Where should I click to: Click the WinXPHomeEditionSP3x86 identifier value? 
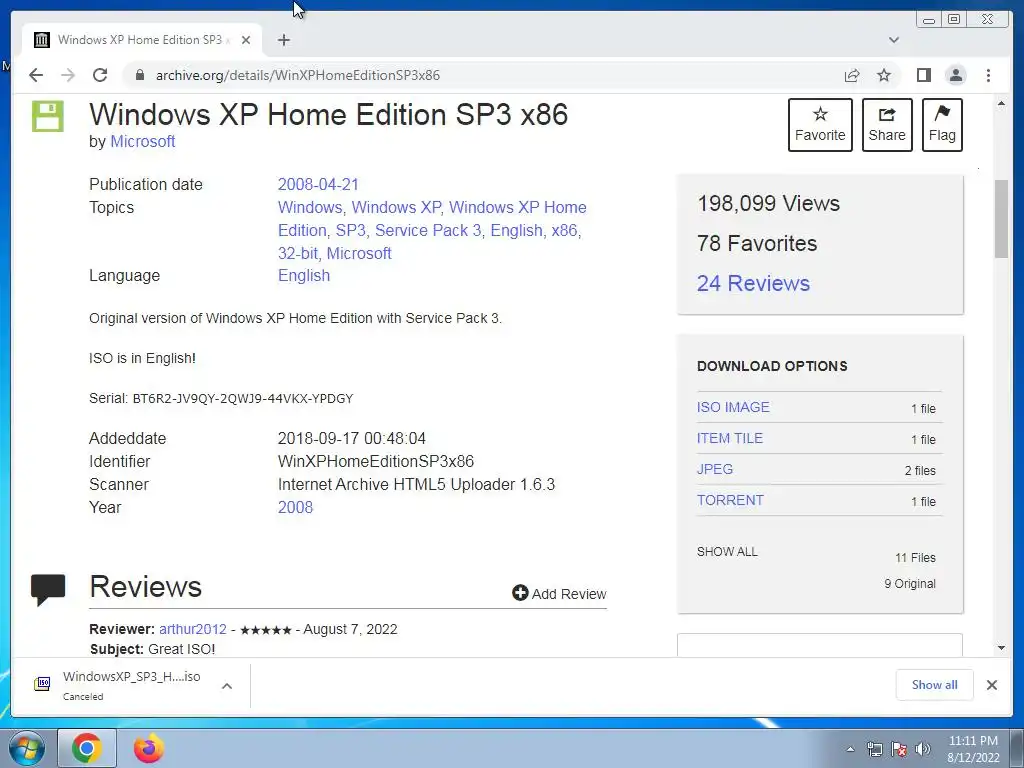[x=376, y=461]
